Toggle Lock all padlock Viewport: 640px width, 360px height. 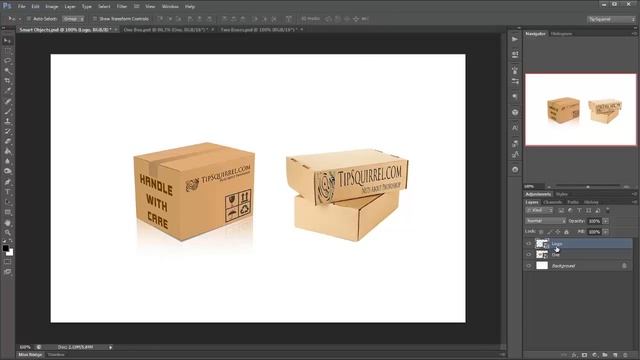coord(566,232)
